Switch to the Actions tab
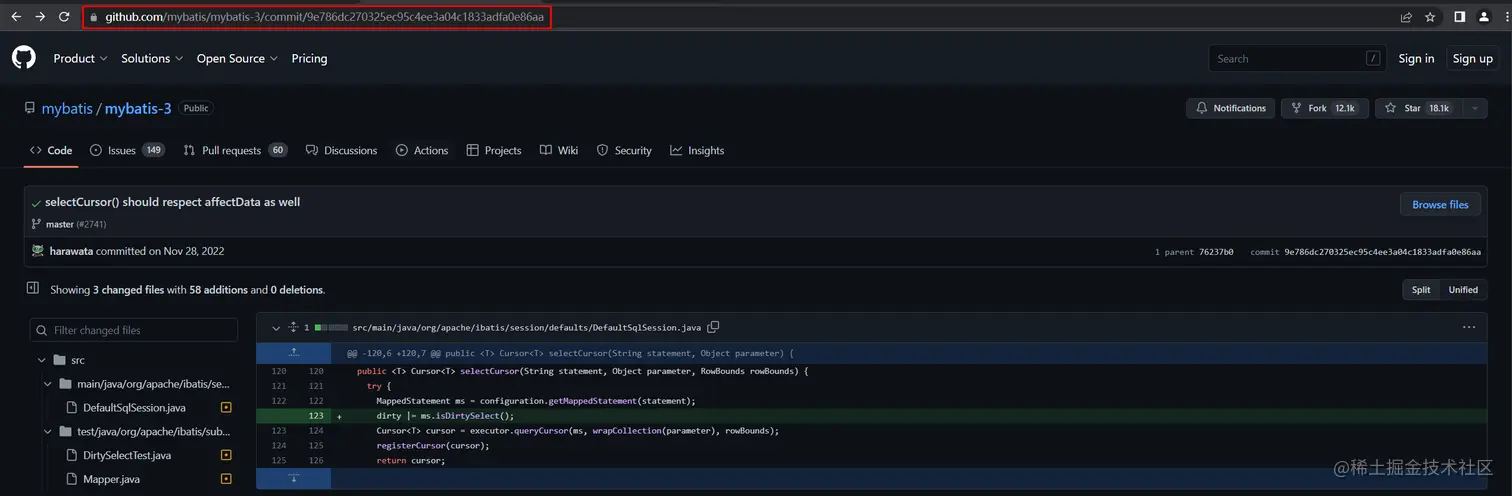The width and height of the screenshot is (1512, 496). click(x=422, y=150)
